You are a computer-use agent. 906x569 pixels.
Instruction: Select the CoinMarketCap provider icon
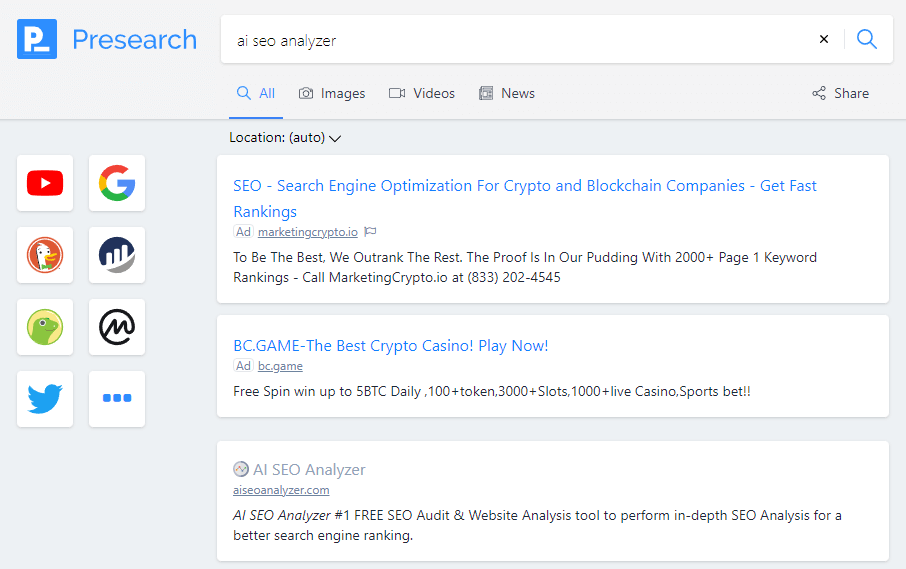pos(117,327)
